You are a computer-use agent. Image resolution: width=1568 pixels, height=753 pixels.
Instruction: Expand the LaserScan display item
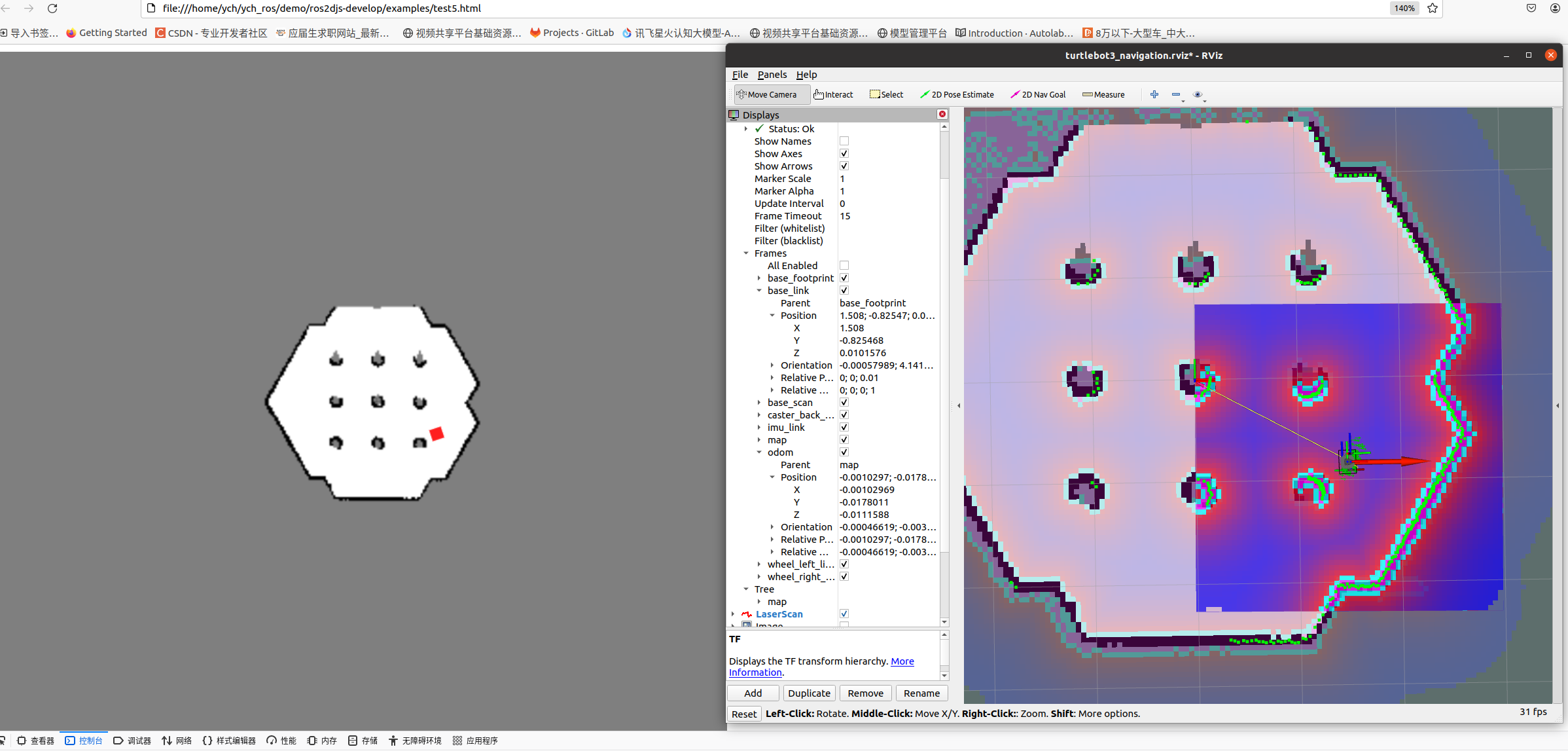point(733,614)
